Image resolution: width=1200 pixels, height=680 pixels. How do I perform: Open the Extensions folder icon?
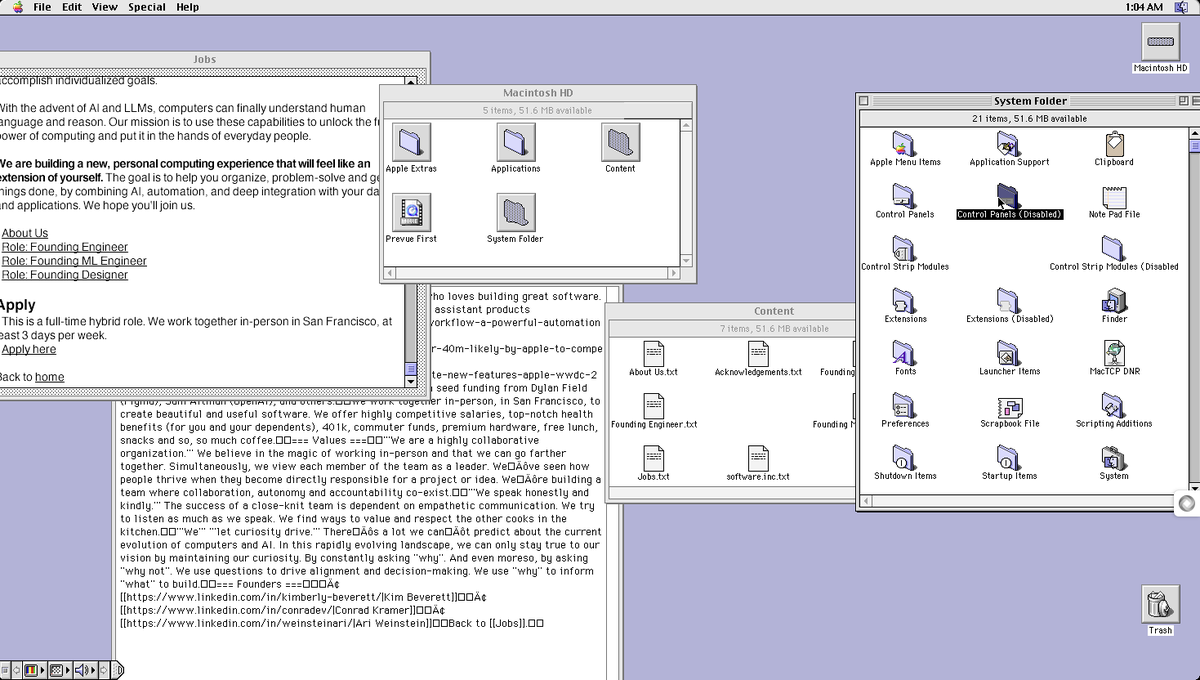click(905, 299)
